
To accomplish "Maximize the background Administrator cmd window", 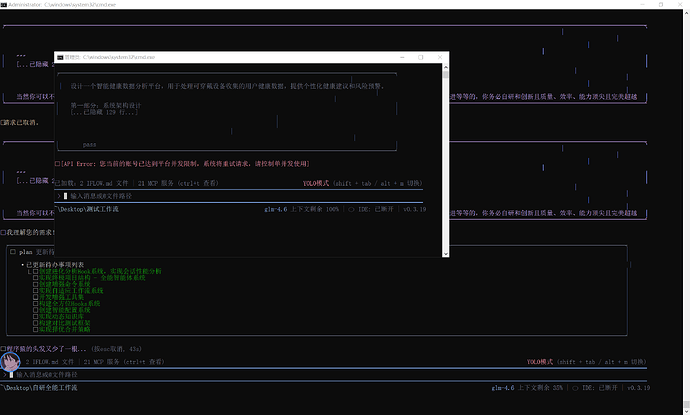I will 654,5.
